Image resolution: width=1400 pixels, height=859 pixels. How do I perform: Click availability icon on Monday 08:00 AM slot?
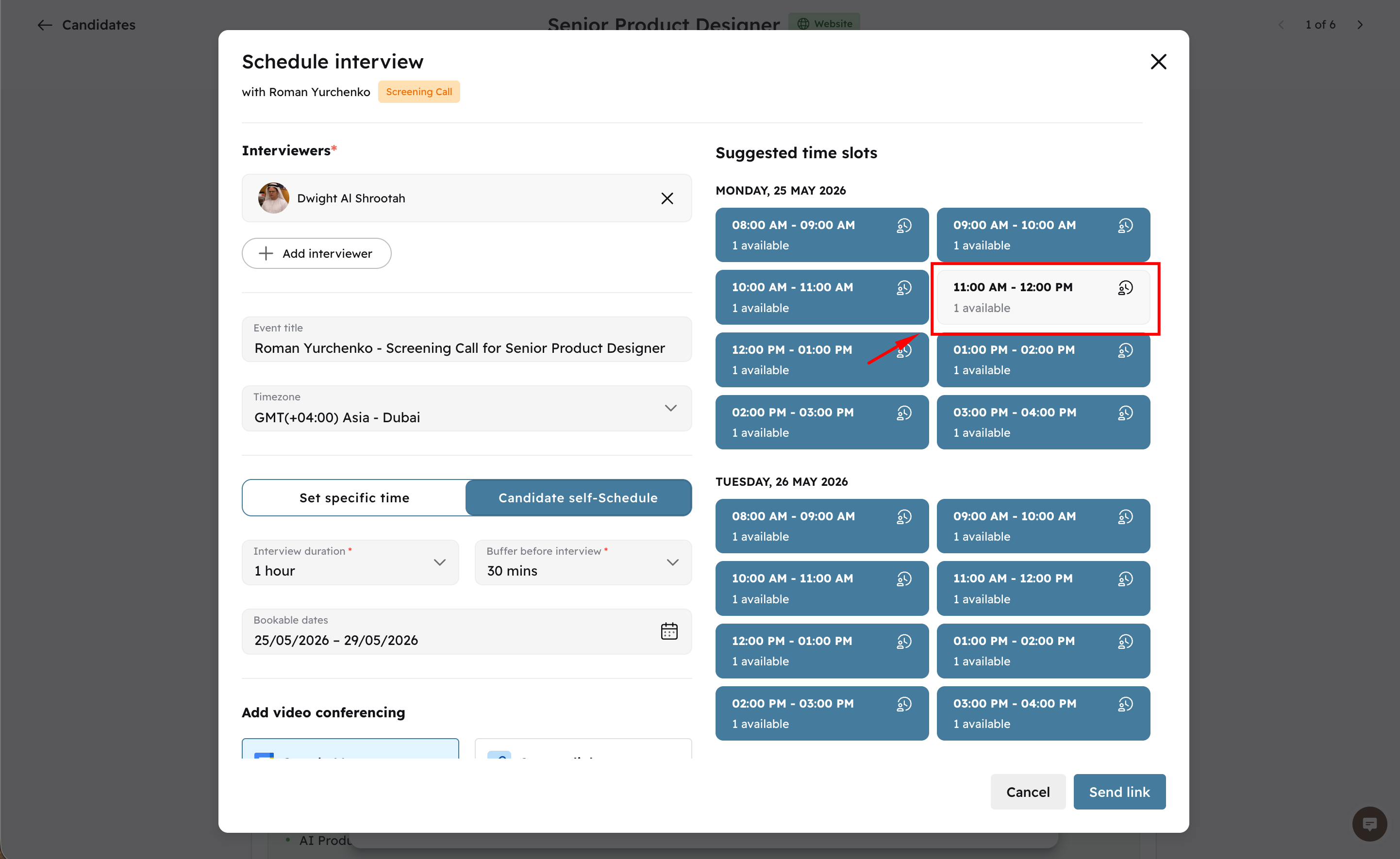tap(904, 226)
